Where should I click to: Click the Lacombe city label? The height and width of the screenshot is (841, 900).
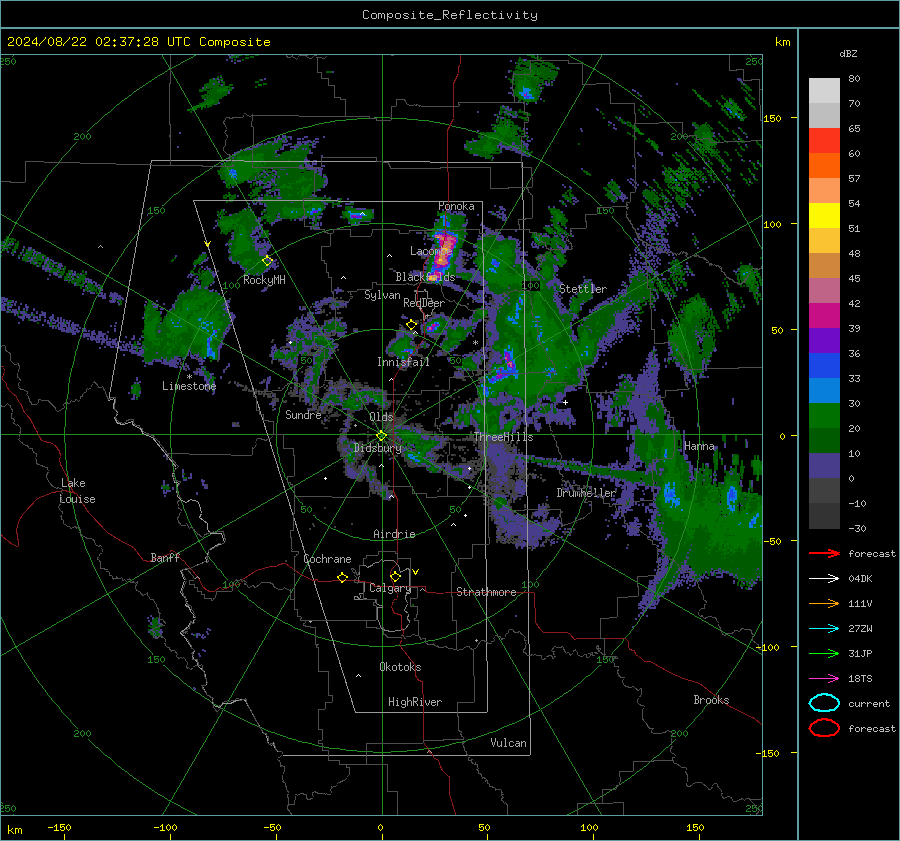431,251
